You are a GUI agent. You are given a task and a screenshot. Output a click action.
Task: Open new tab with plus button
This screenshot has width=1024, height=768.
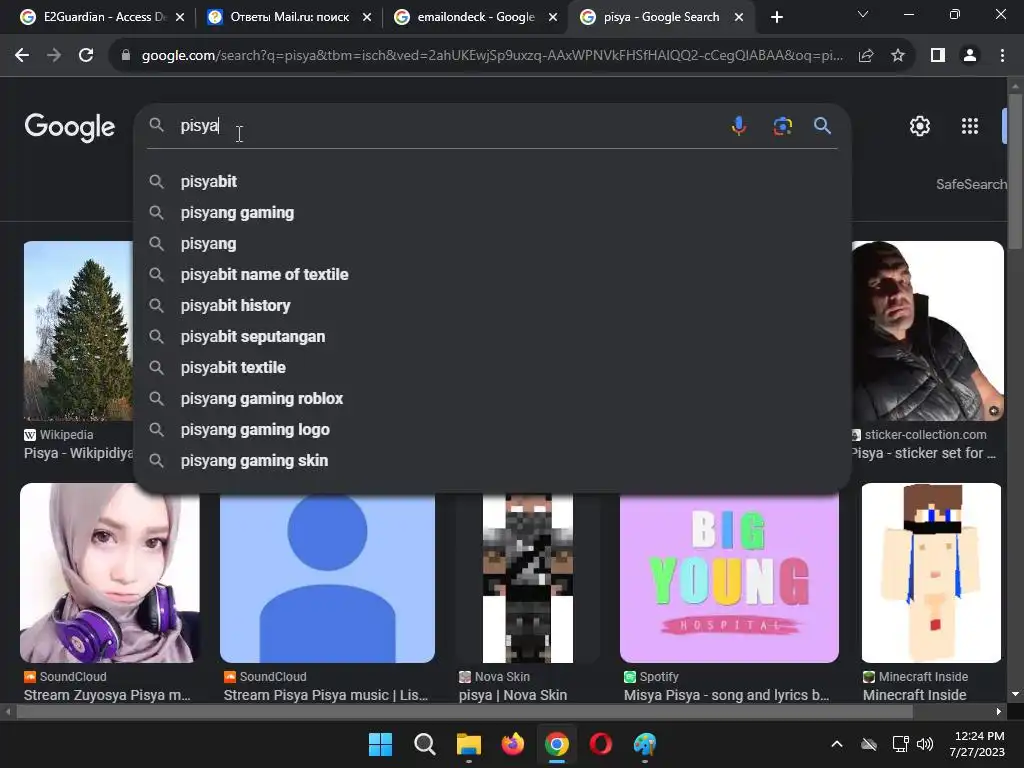click(x=776, y=17)
